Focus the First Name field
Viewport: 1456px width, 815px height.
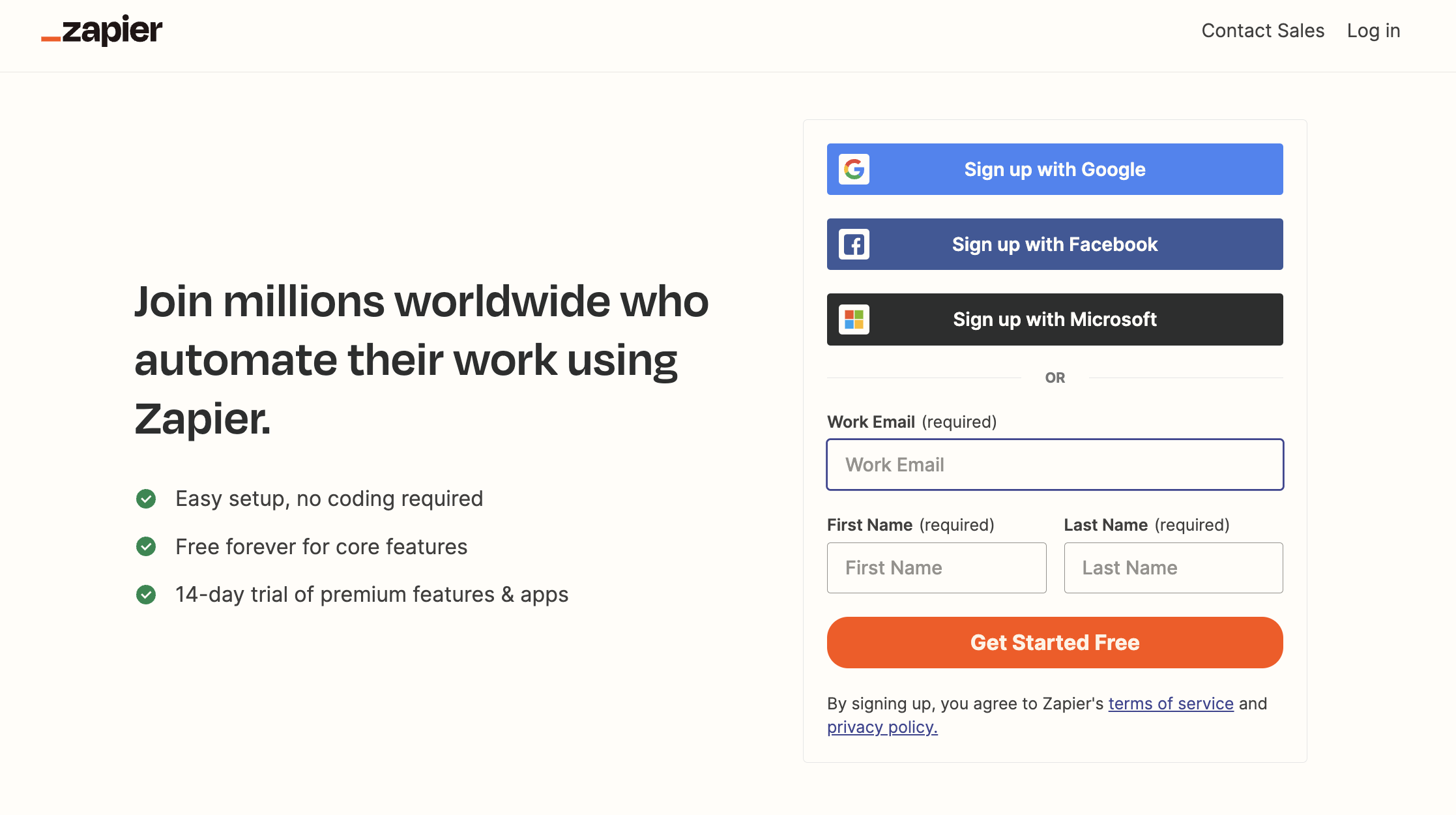pos(937,568)
